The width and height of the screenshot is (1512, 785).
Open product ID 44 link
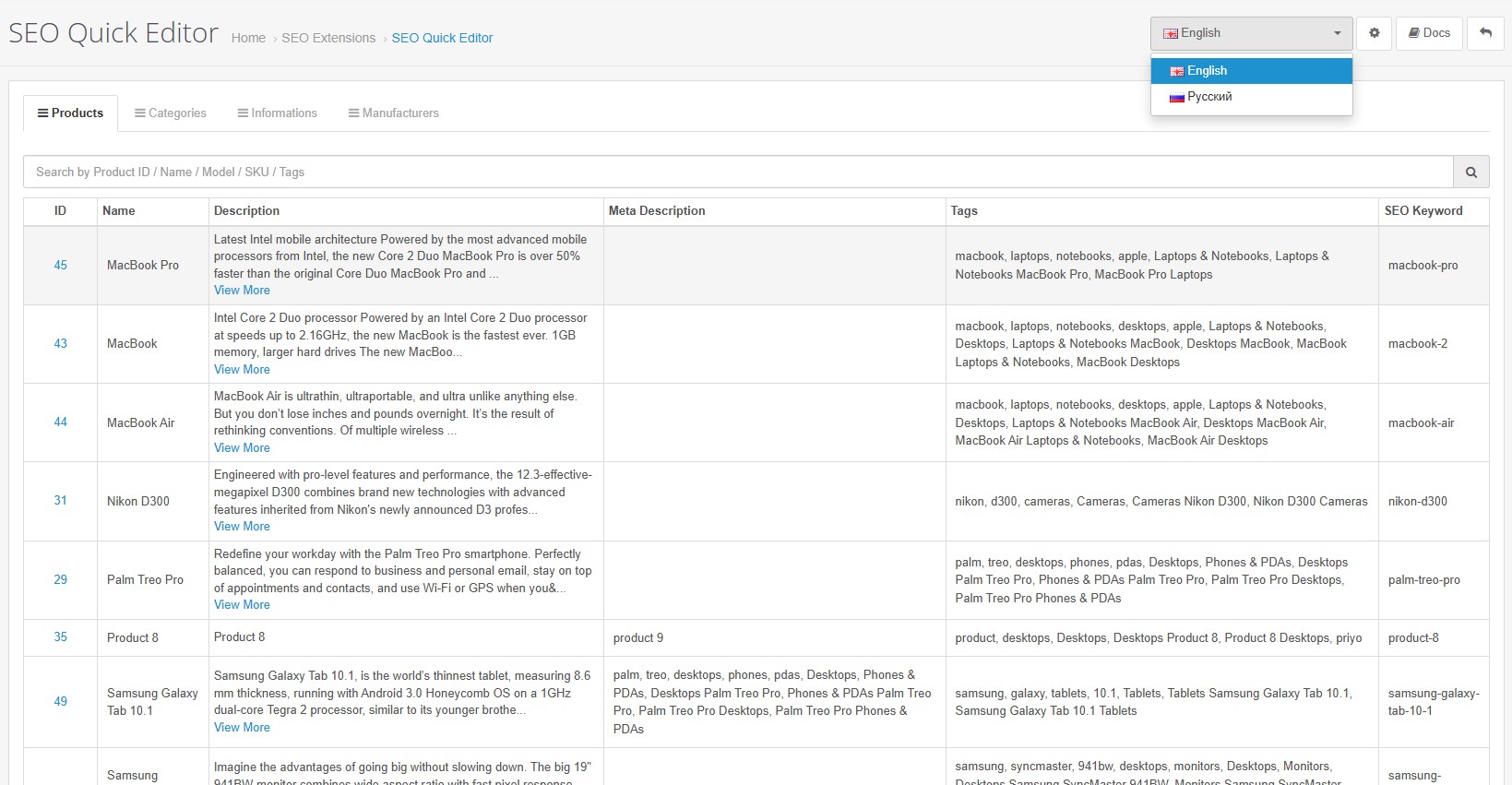[61, 422]
